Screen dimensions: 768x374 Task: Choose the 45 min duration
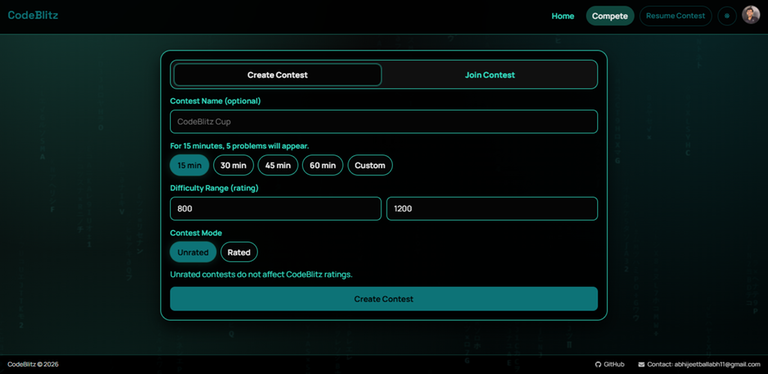[x=278, y=165]
